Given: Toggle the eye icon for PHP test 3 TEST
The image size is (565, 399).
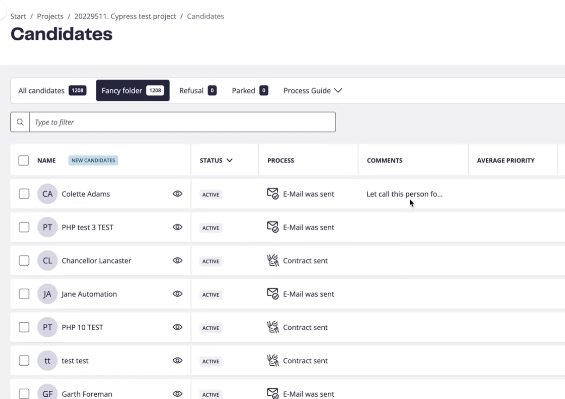Looking at the screenshot, I should pos(177,227).
